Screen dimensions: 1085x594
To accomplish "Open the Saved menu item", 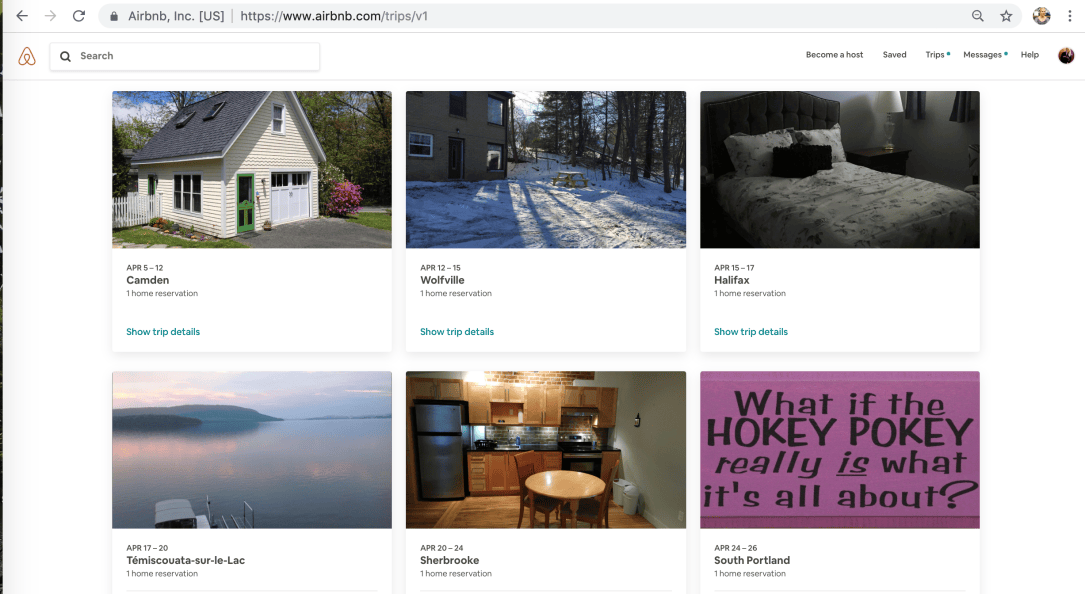I will (x=894, y=55).
